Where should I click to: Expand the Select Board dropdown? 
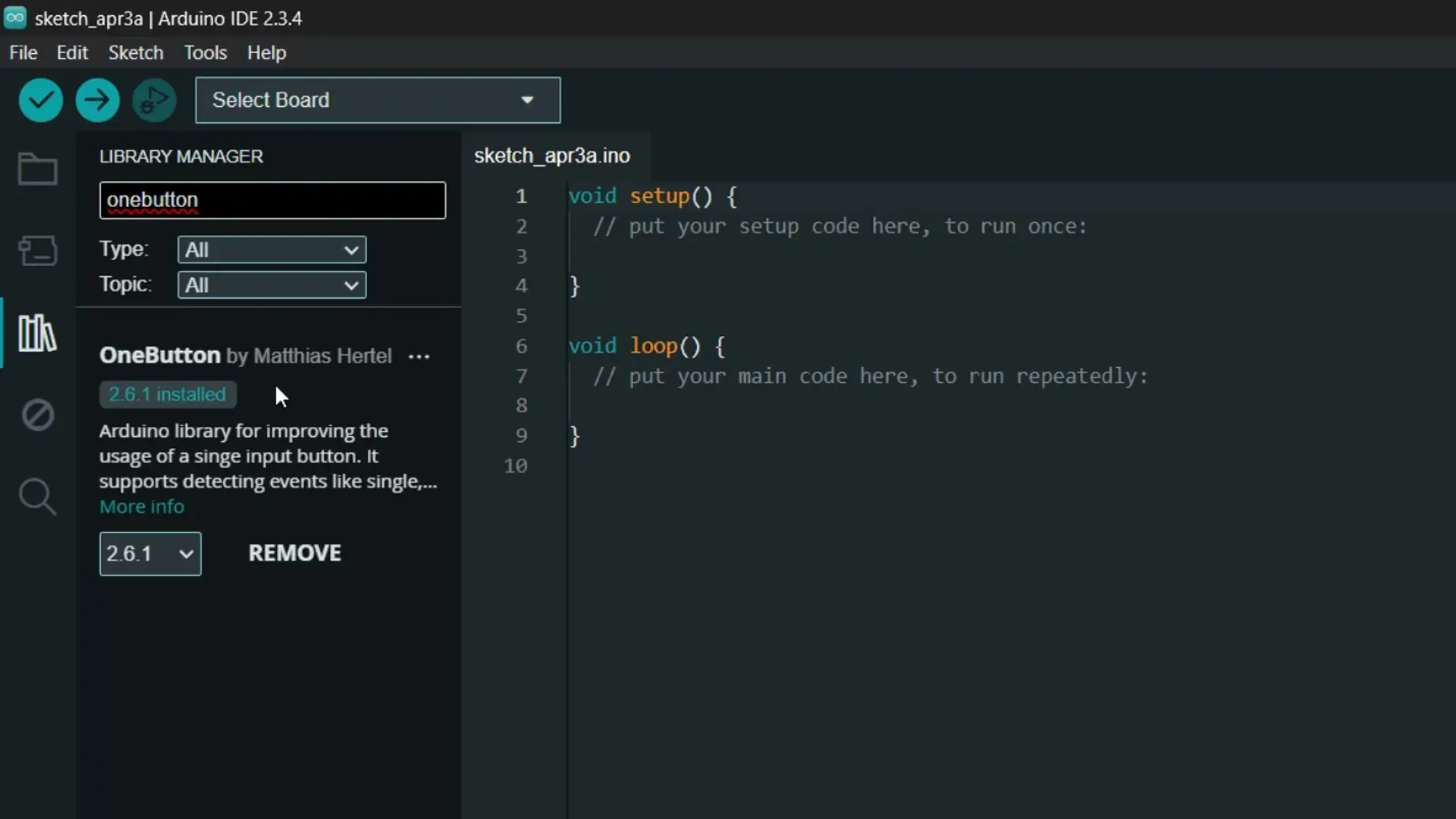click(378, 100)
